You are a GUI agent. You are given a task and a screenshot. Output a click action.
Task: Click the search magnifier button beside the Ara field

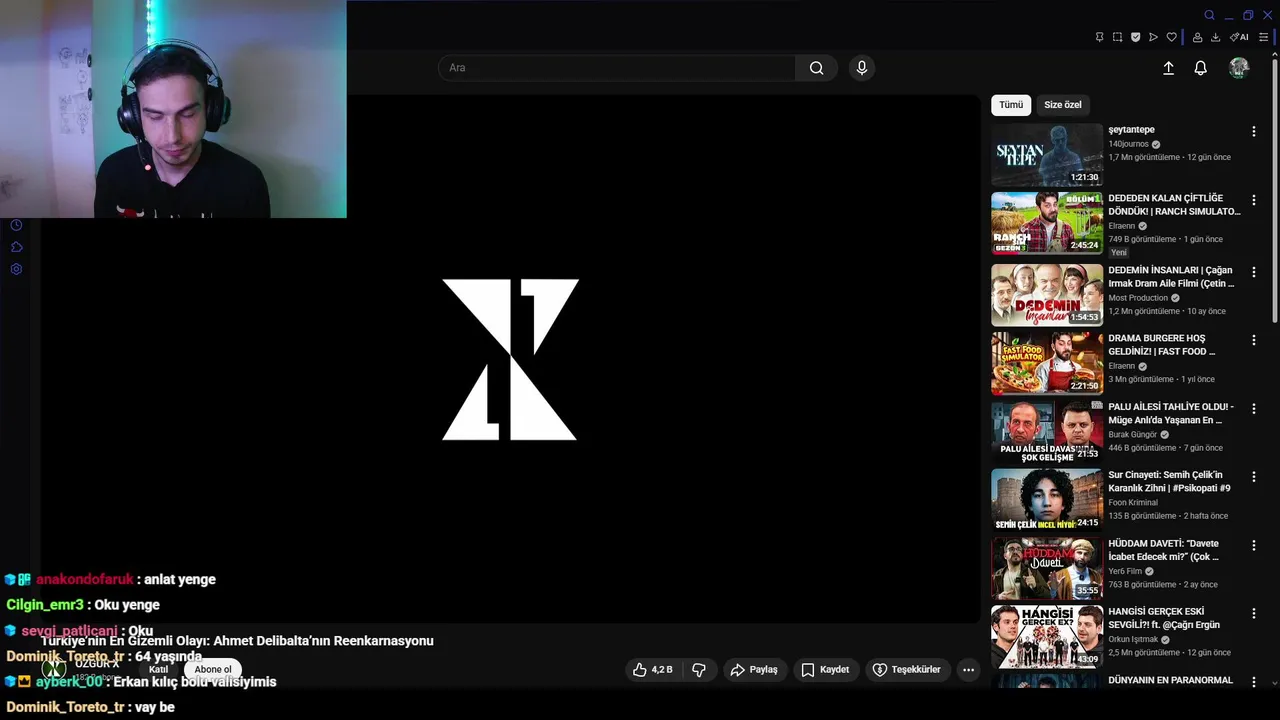[816, 68]
